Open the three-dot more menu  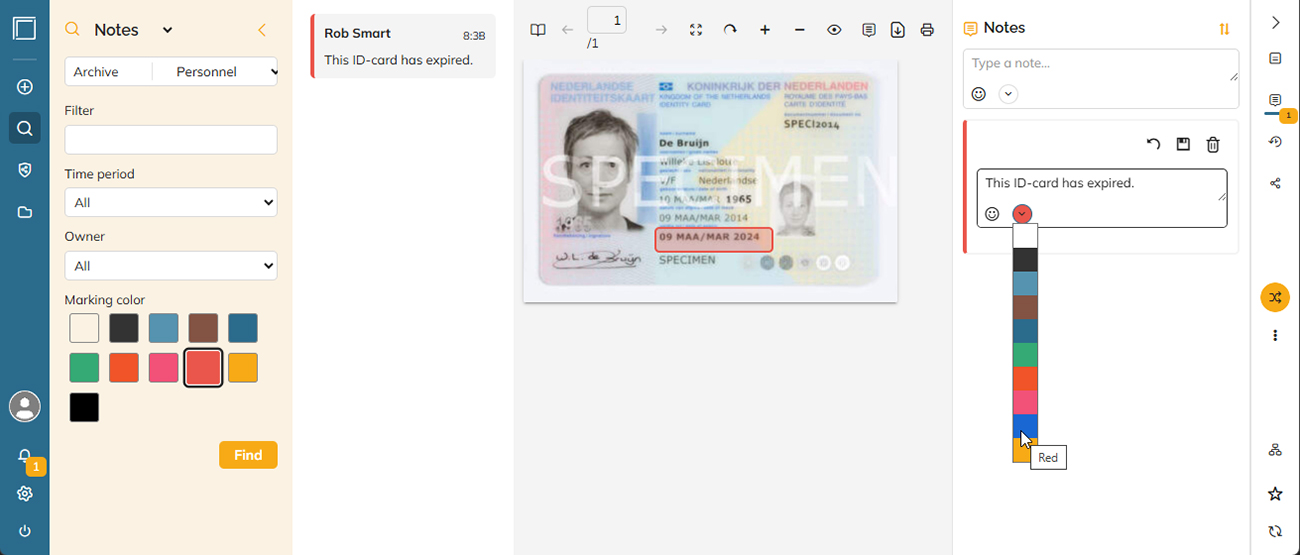1275,335
